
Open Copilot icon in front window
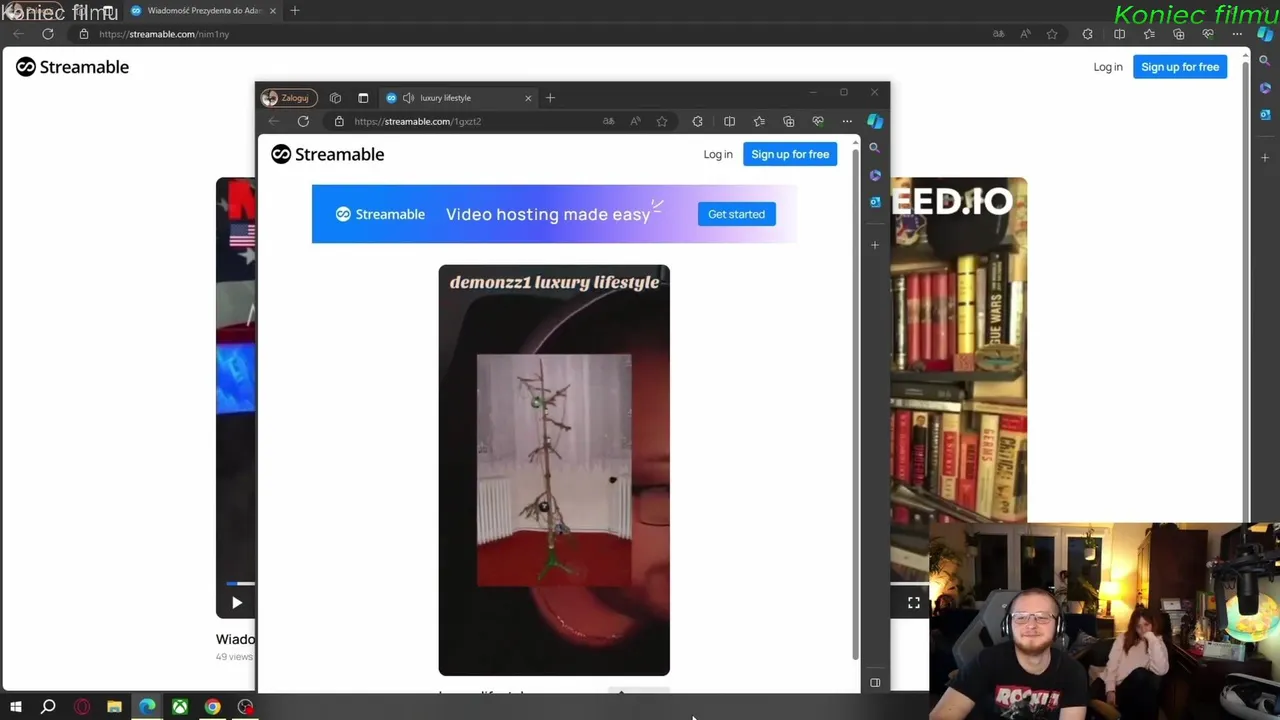[x=875, y=121]
